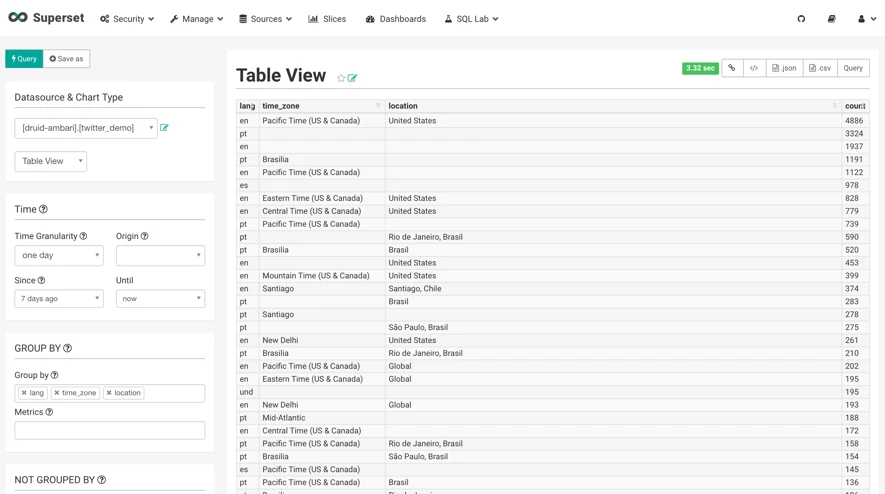Click the short link chain icon
The width and height of the screenshot is (885, 494).
pos(732,68)
